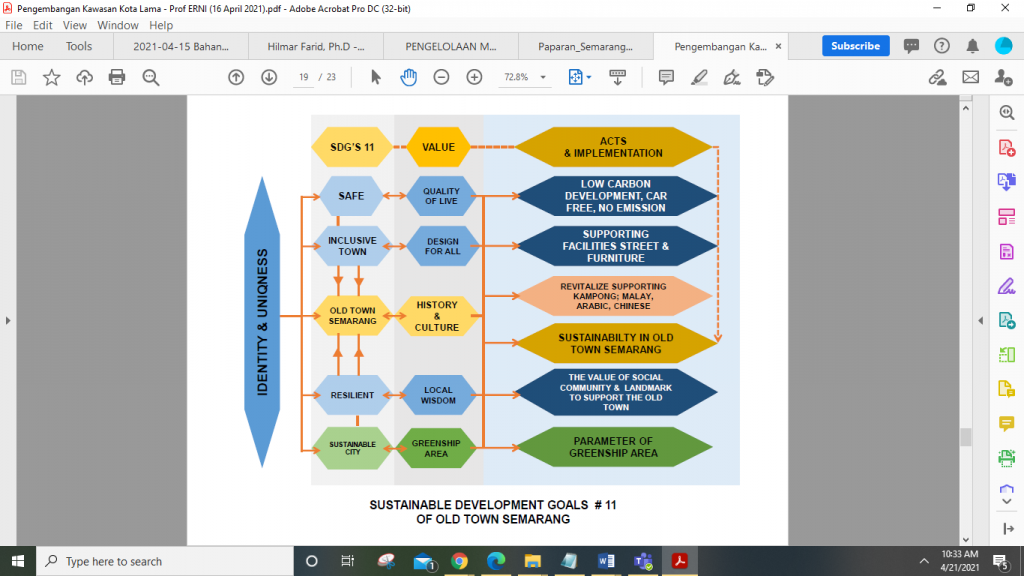
Task: Open the zoom level dropdown
Action: tap(543, 77)
